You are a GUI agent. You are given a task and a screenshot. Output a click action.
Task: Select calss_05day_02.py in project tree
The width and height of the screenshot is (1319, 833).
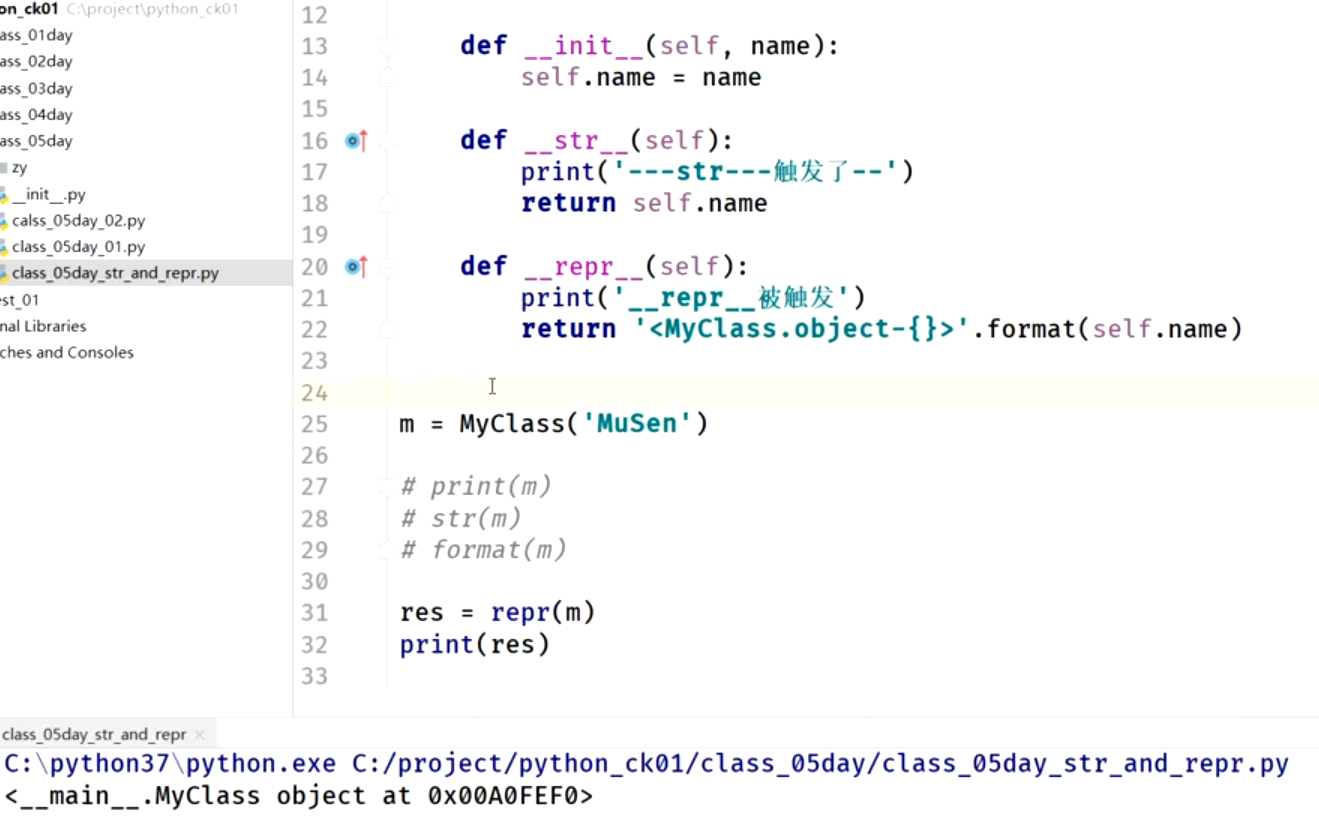point(78,221)
